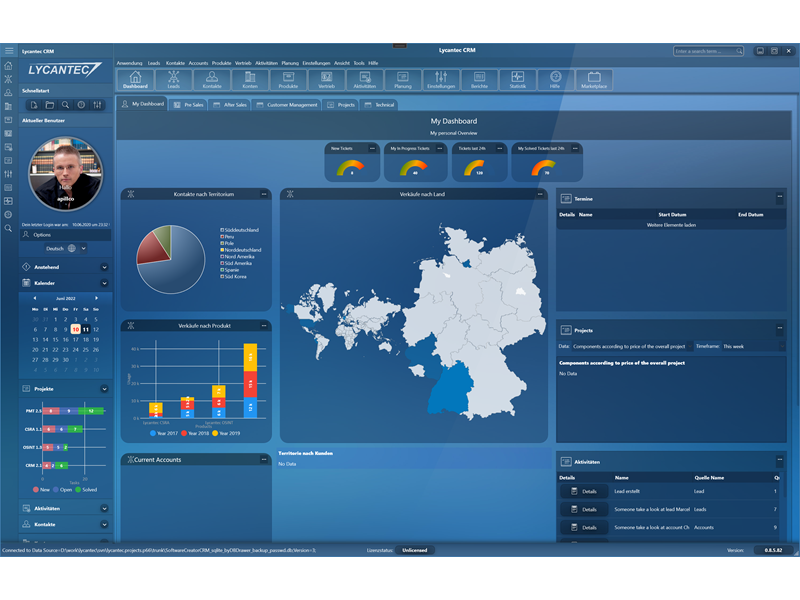This screenshot has width=800, height=600.
Task: Switch to the Pre Sales tab
Action: pos(189,105)
